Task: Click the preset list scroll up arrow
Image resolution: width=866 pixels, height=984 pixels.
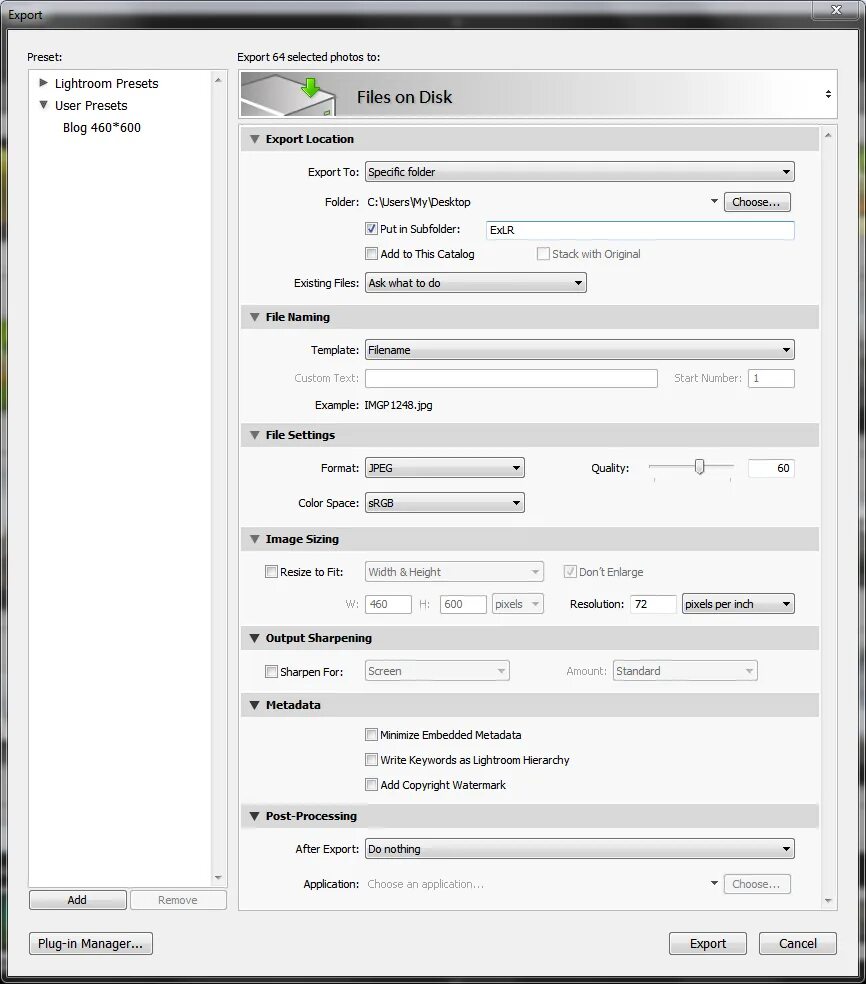Action: [x=218, y=80]
